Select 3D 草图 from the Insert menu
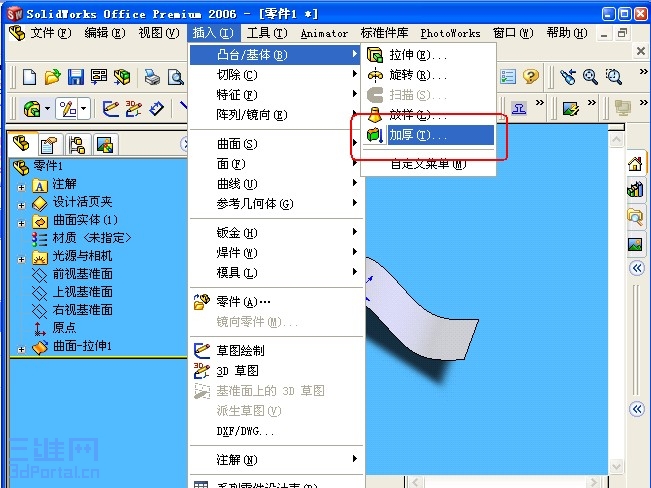651x488 pixels. (x=276, y=370)
